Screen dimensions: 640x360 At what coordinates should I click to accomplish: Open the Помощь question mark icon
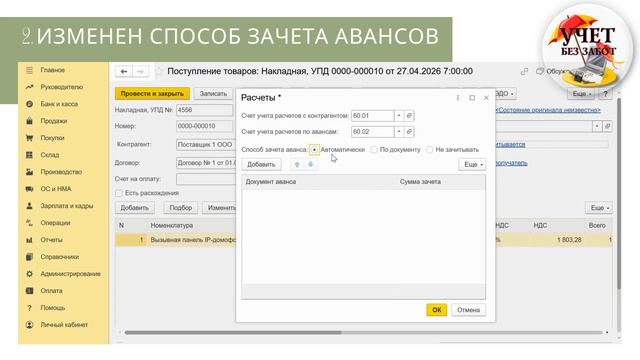[x=29, y=308]
